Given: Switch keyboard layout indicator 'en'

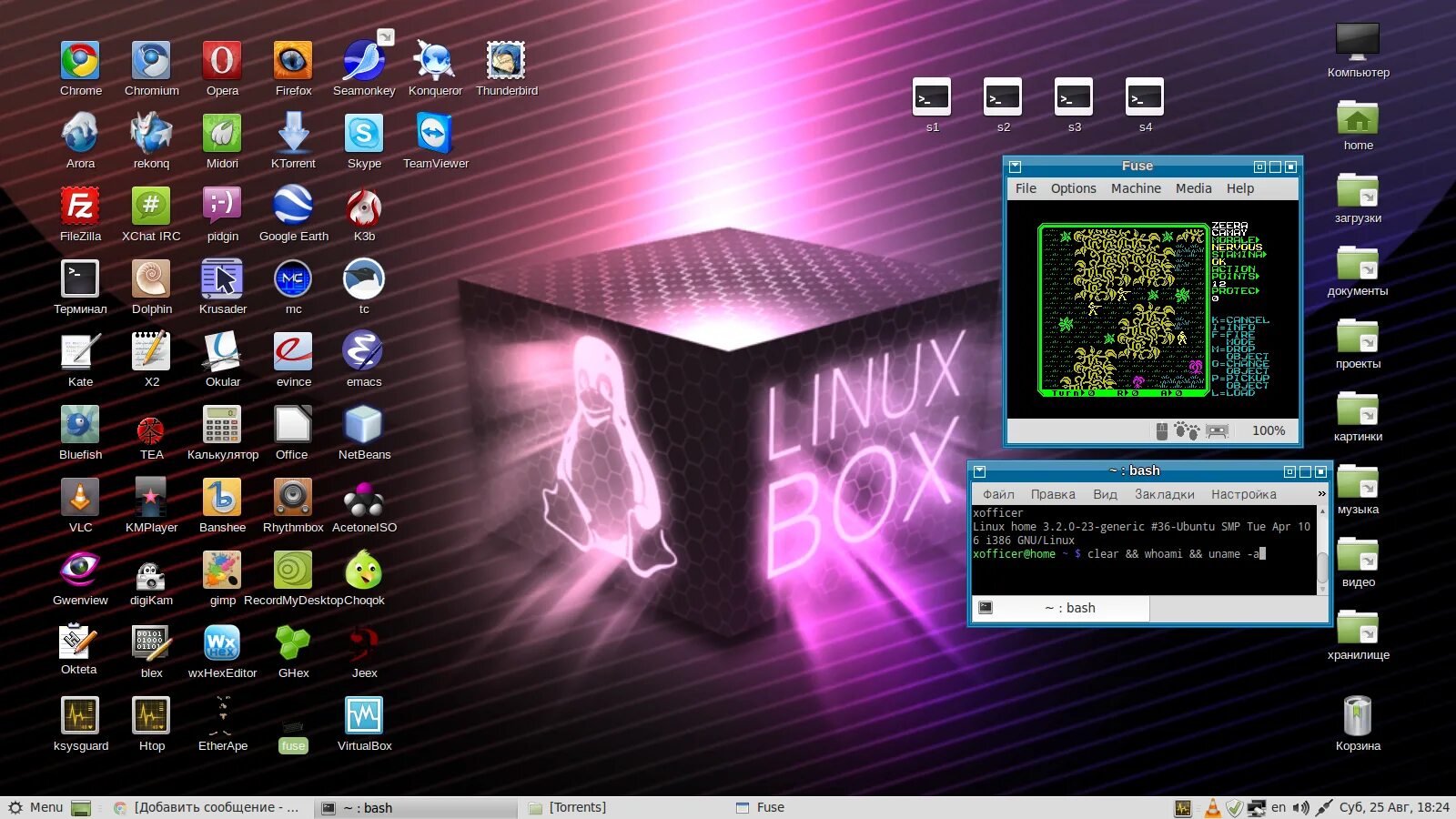Looking at the screenshot, I should point(1279,807).
